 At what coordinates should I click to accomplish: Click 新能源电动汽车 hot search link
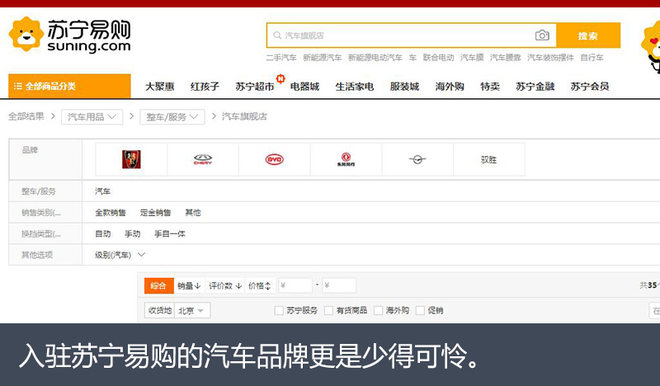(375, 58)
